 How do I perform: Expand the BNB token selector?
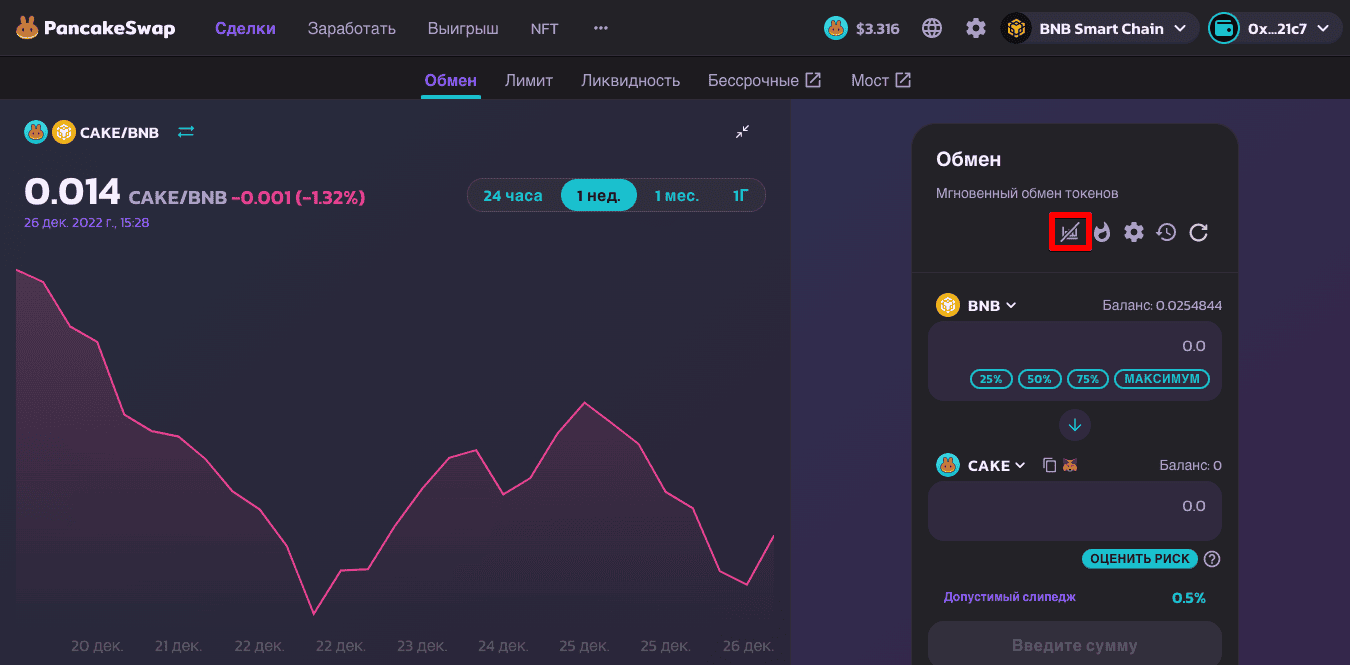pyautogui.click(x=977, y=305)
